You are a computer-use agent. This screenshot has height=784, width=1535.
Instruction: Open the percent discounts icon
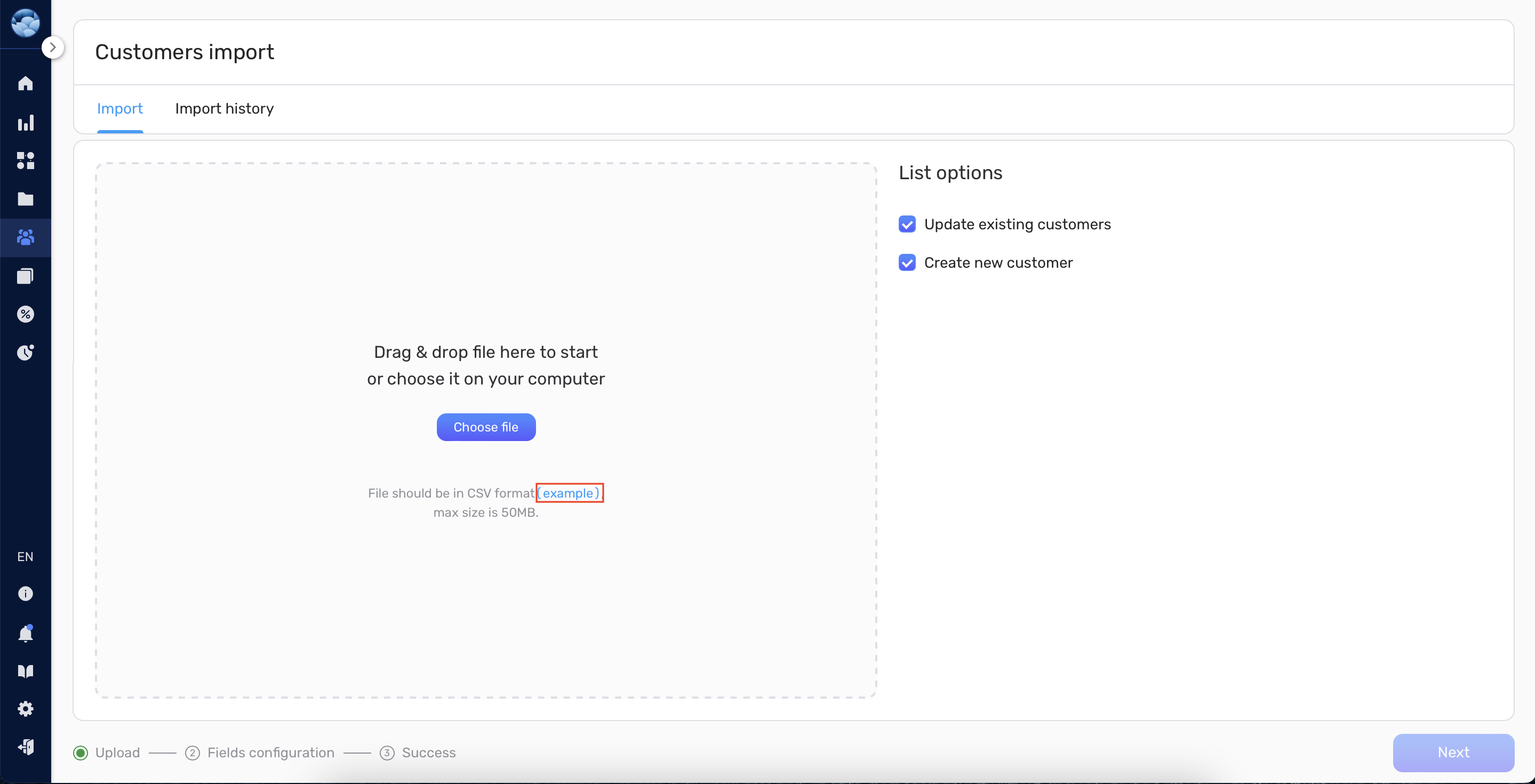tap(26, 314)
